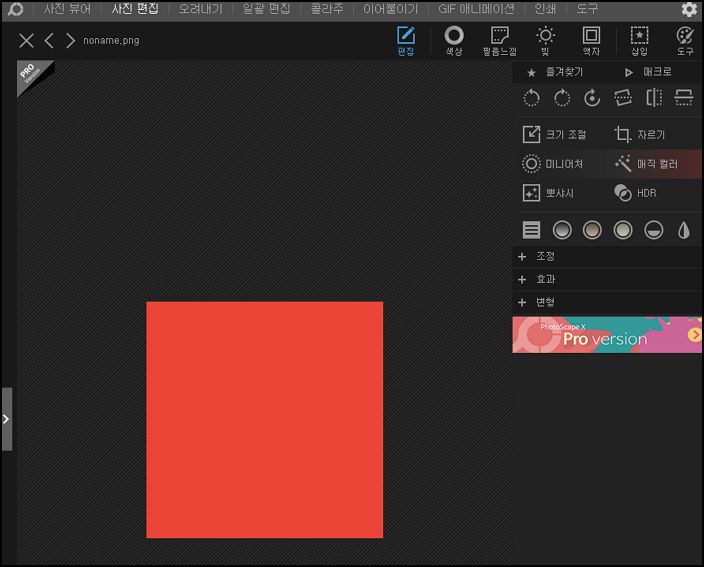The width and height of the screenshot is (704, 567).
Task: Apply the grayscale circle filter
Action: [x=562, y=230]
